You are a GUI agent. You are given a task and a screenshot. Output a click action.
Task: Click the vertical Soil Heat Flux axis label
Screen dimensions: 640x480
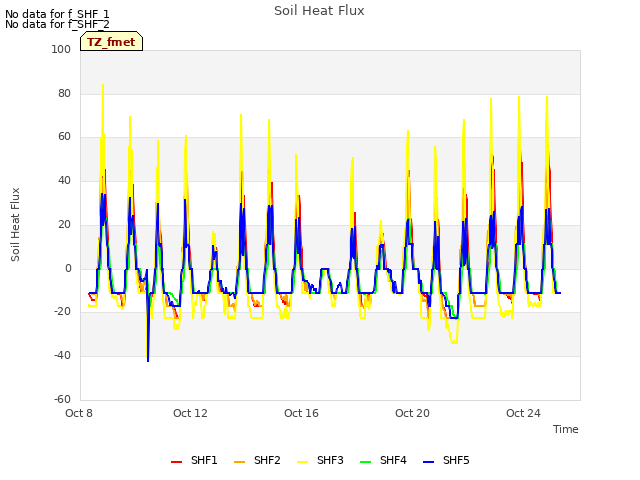[x=15, y=225]
